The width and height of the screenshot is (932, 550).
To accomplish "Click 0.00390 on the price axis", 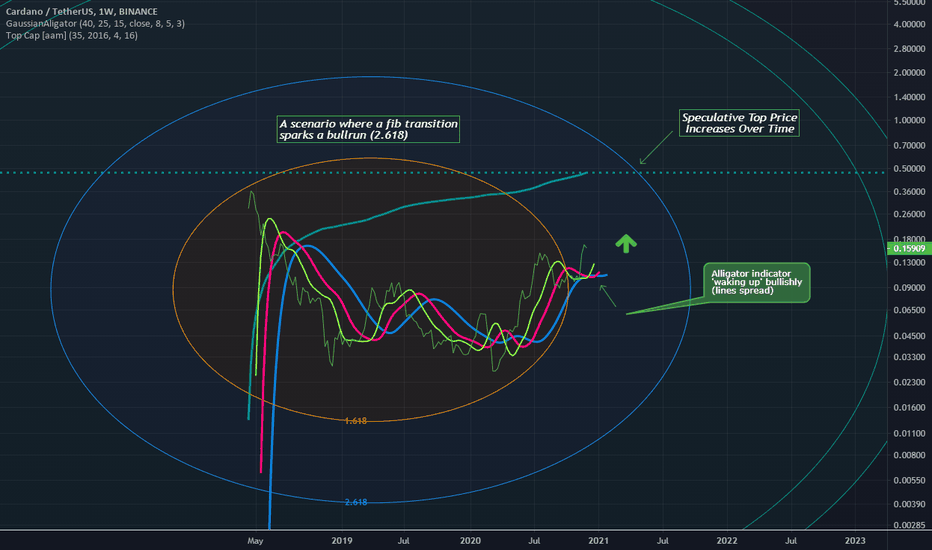I will pyautogui.click(x=909, y=504).
